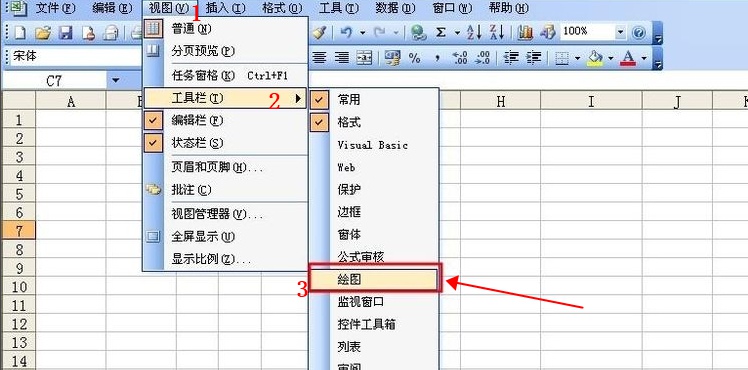748x370 pixels.
Task: Select 普通 normal view
Action: tap(225, 29)
